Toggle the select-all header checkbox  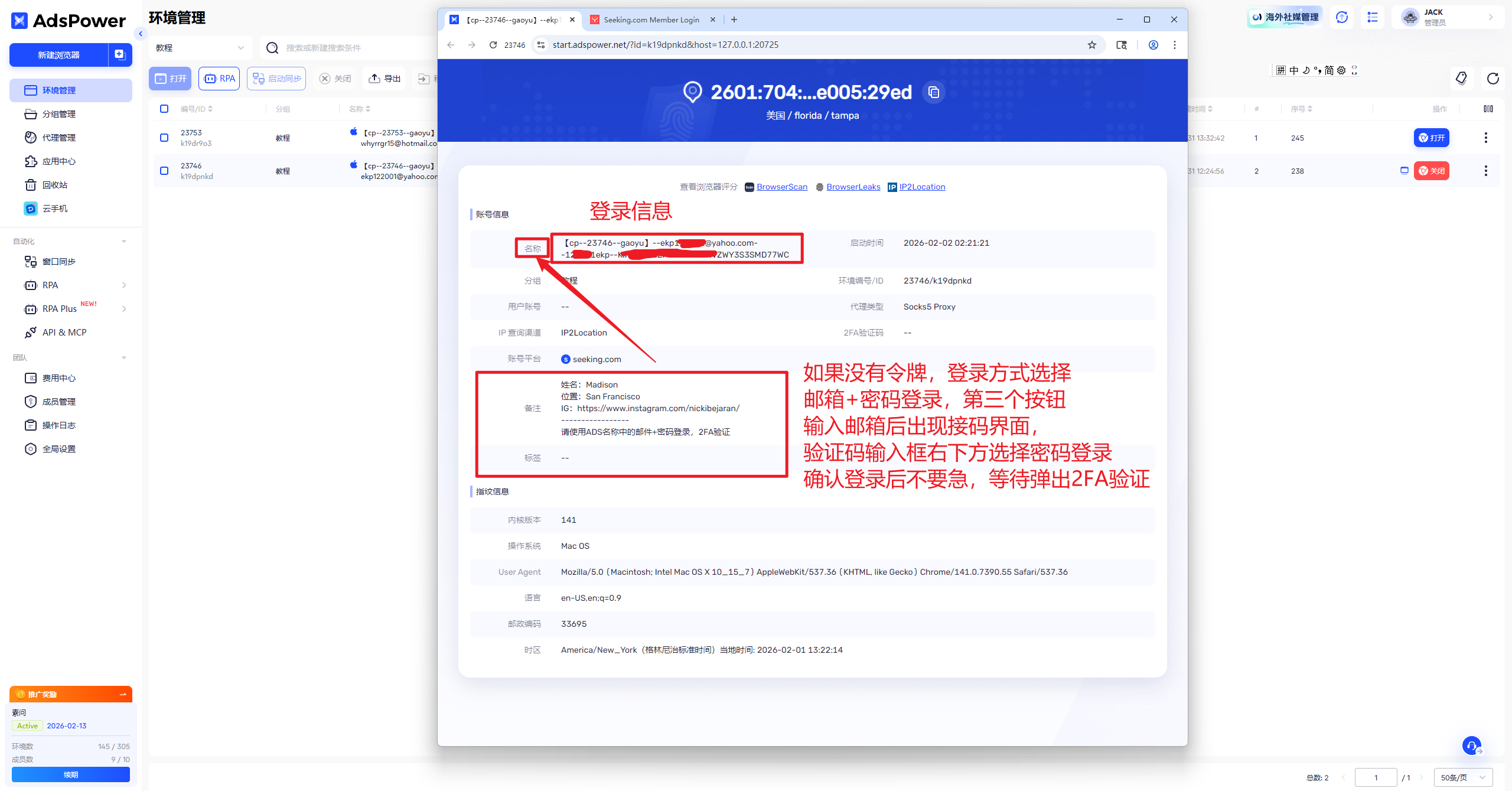pyautogui.click(x=164, y=109)
